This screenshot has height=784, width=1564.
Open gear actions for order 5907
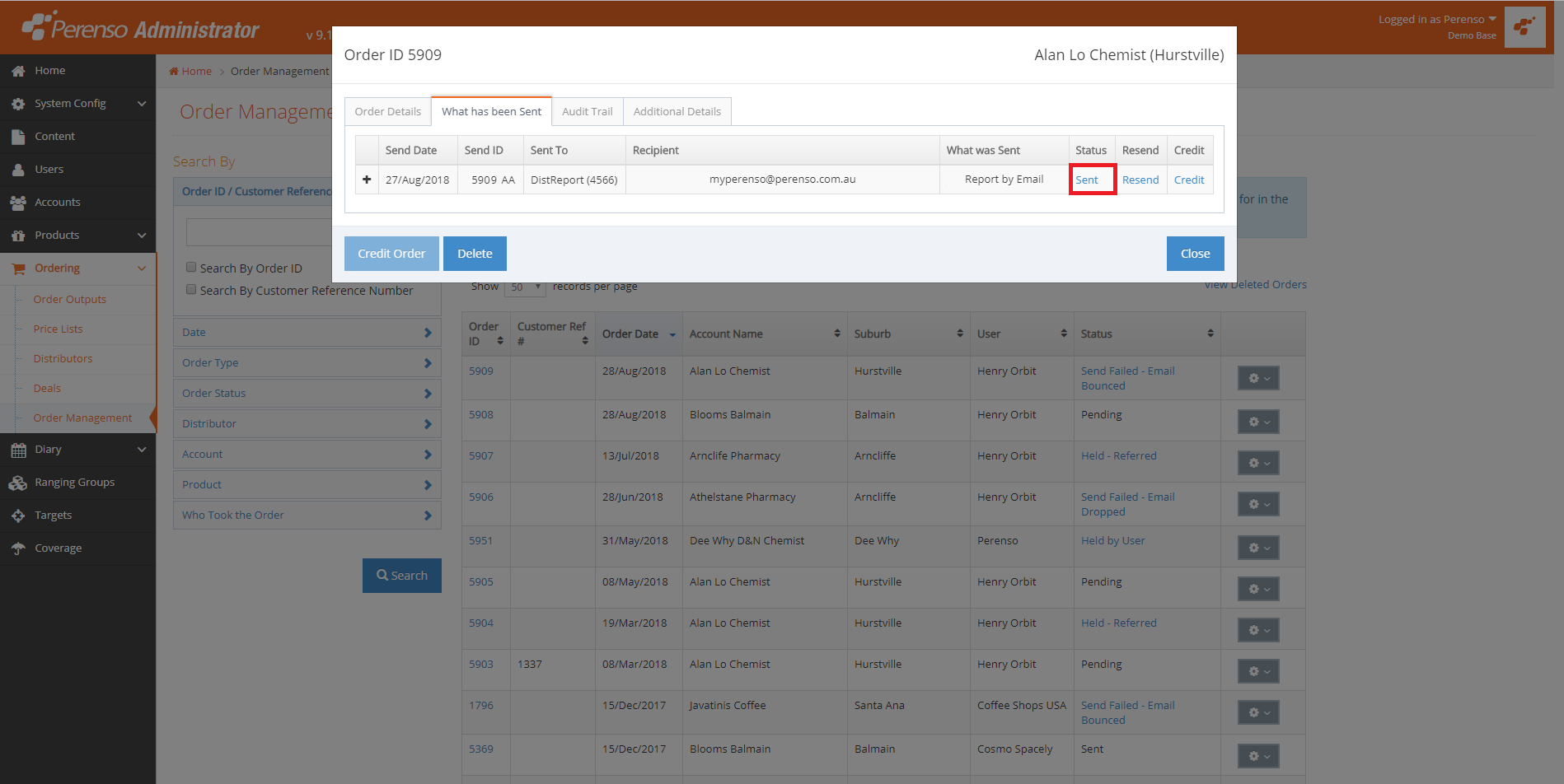point(1258,463)
